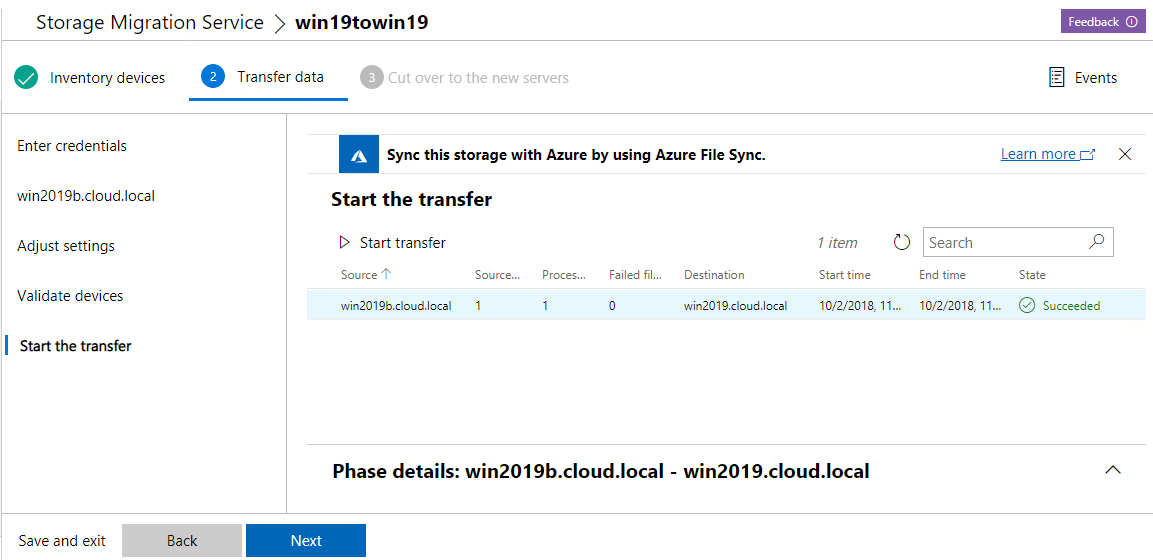Select Start the transfer sidebar item

pyautogui.click(x=76, y=345)
